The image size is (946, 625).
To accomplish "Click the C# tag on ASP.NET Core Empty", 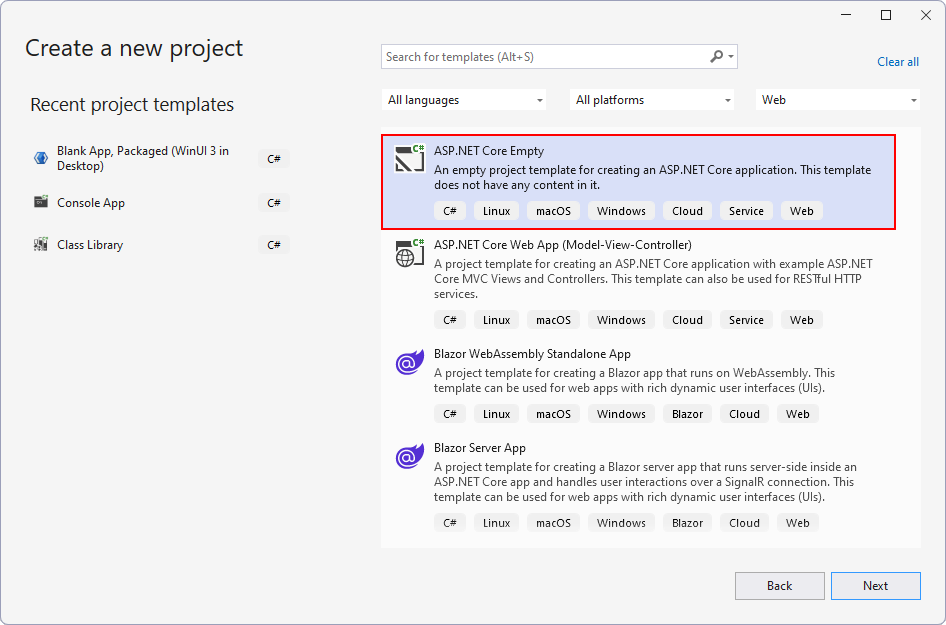I will [449, 210].
